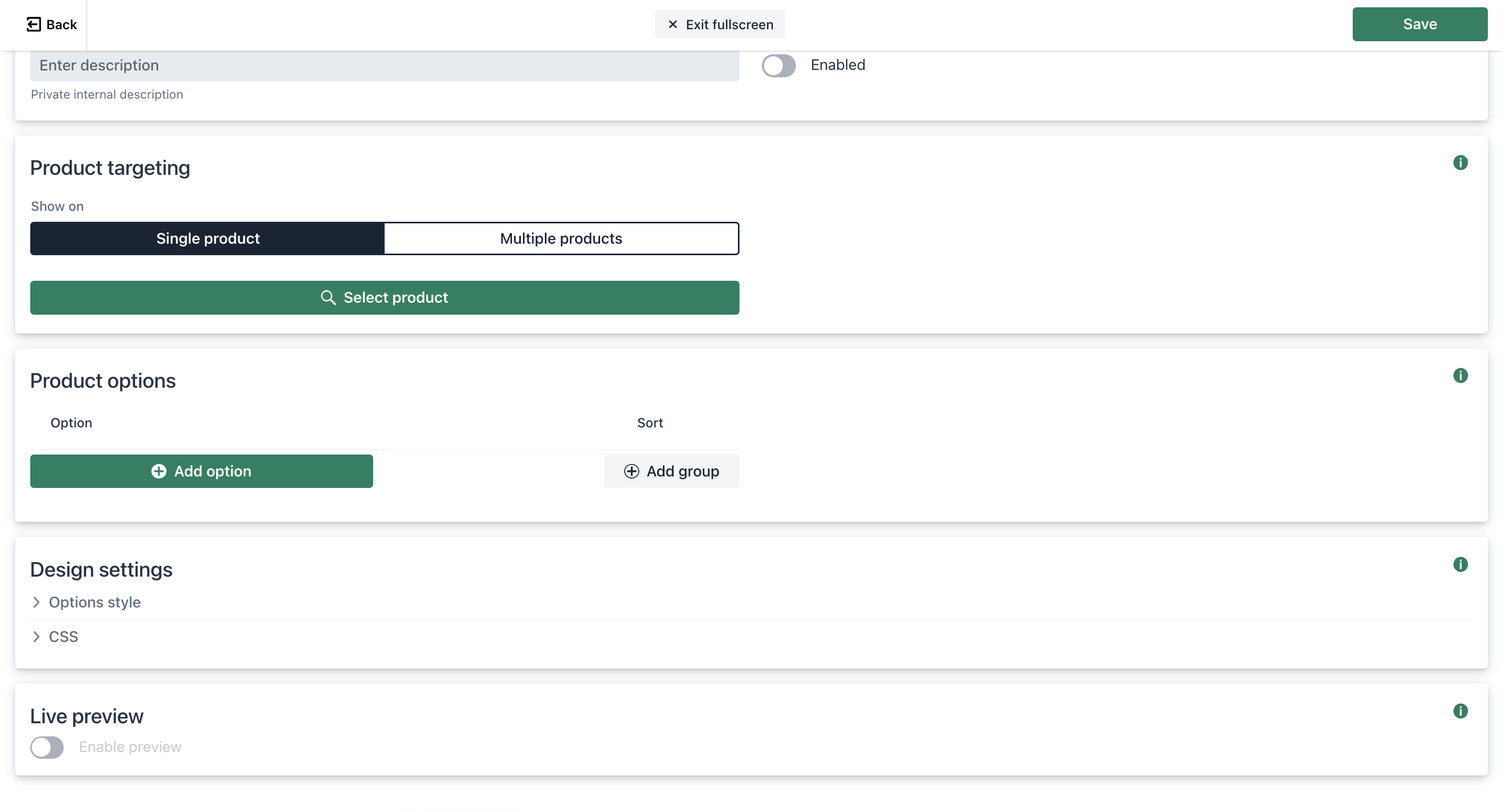Click the search icon inside Select product
Image resolution: width=1503 pixels, height=812 pixels.
(x=328, y=297)
